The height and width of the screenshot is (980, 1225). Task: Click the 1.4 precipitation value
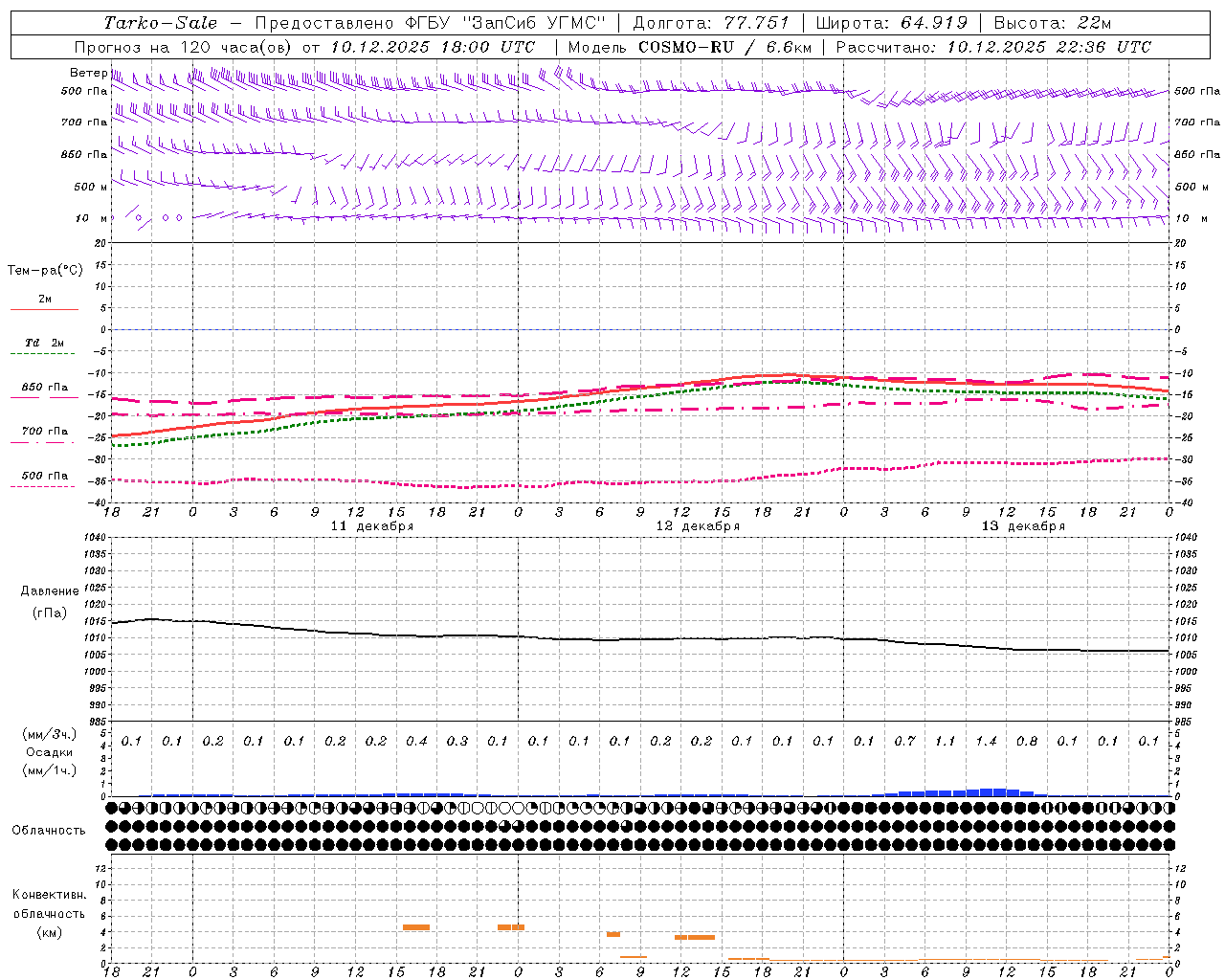(986, 741)
